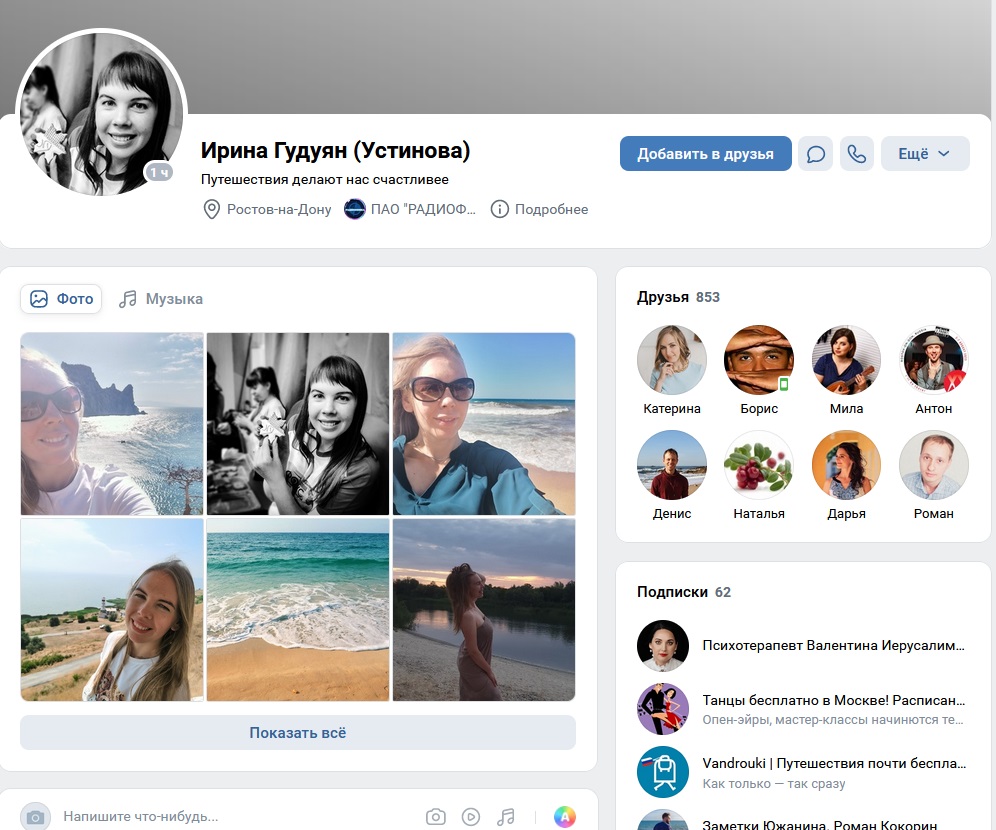Click the name Антон
Viewport: 996px width, 830px height.
[x=934, y=408]
